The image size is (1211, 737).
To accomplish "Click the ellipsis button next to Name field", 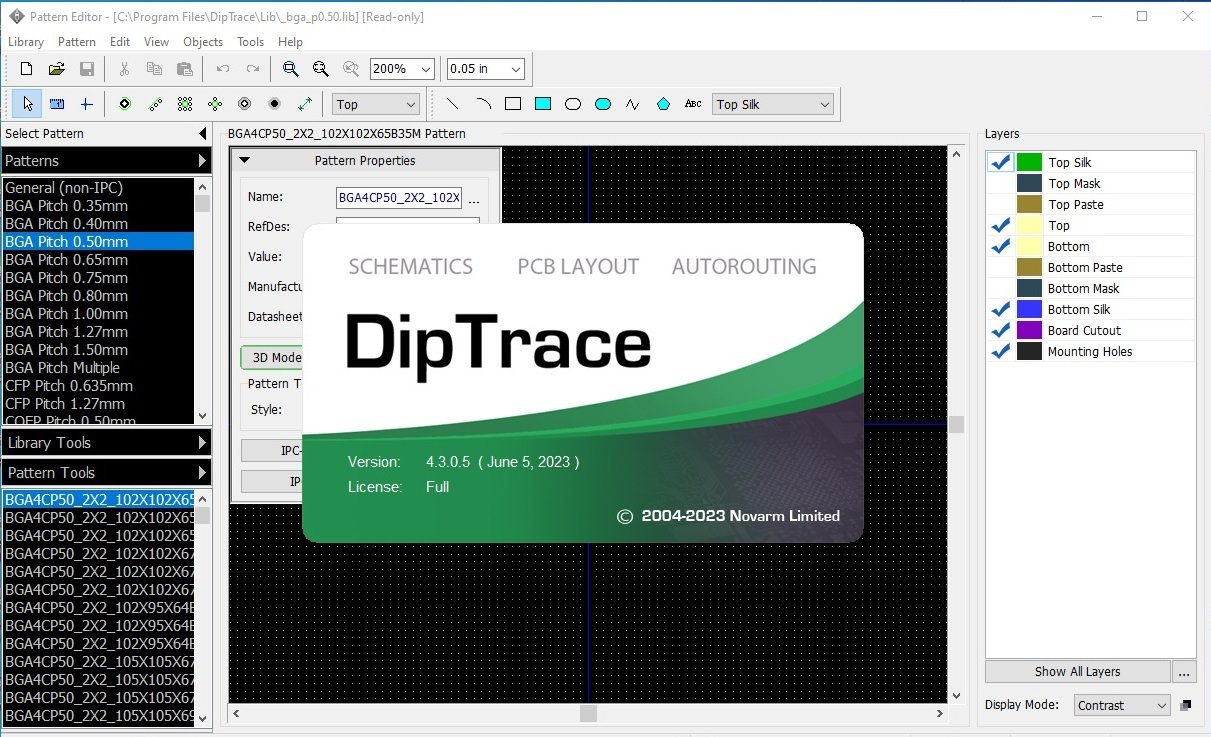I will pos(474,198).
